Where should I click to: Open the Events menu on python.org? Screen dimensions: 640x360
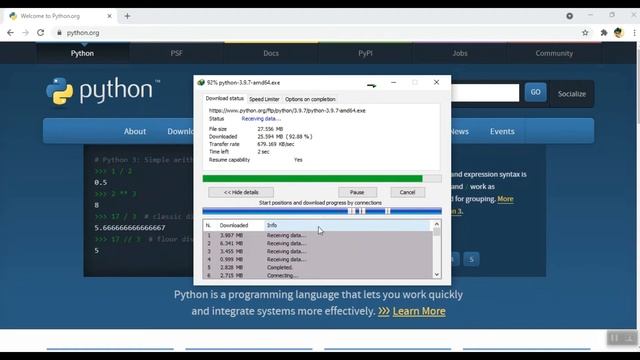pos(502,131)
